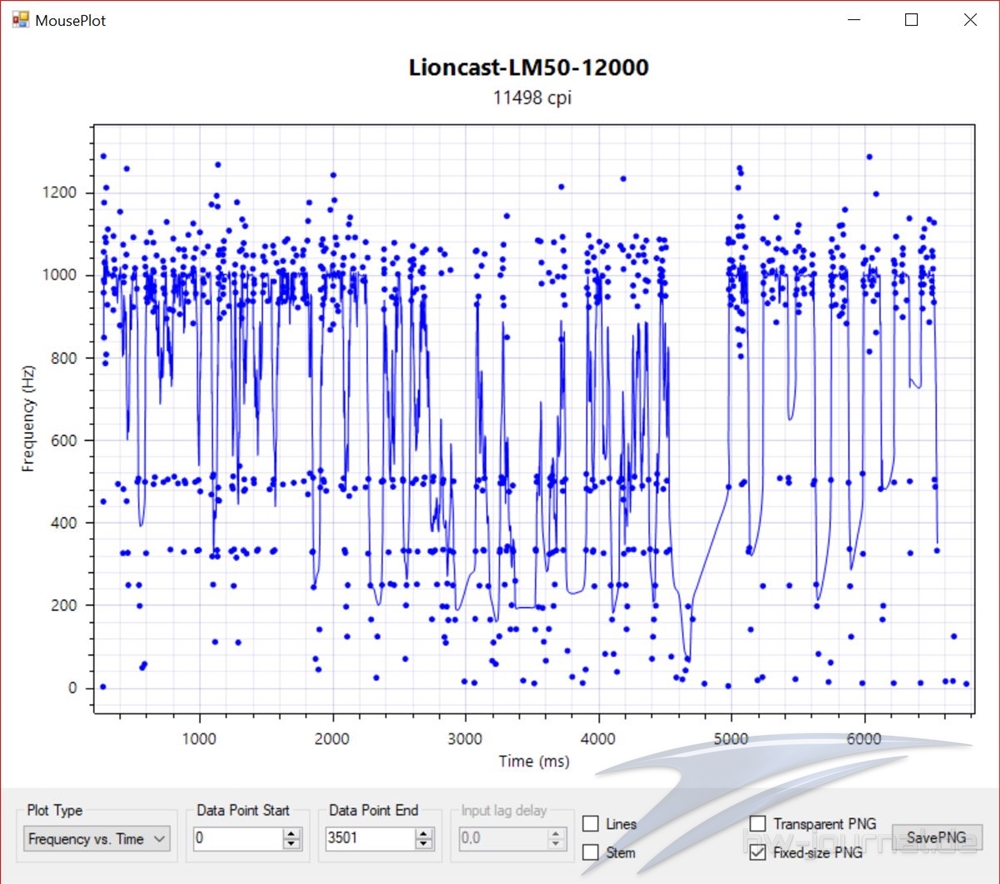Save the plot with SavePNG button
This screenshot has width=1000, height=884.
tap(936, 837)
